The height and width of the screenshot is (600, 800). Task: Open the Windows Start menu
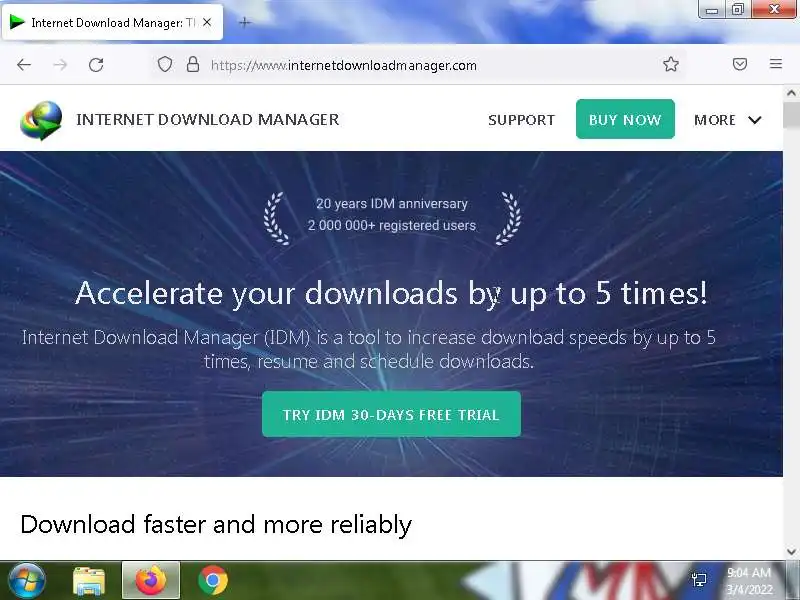coord(26,581)
